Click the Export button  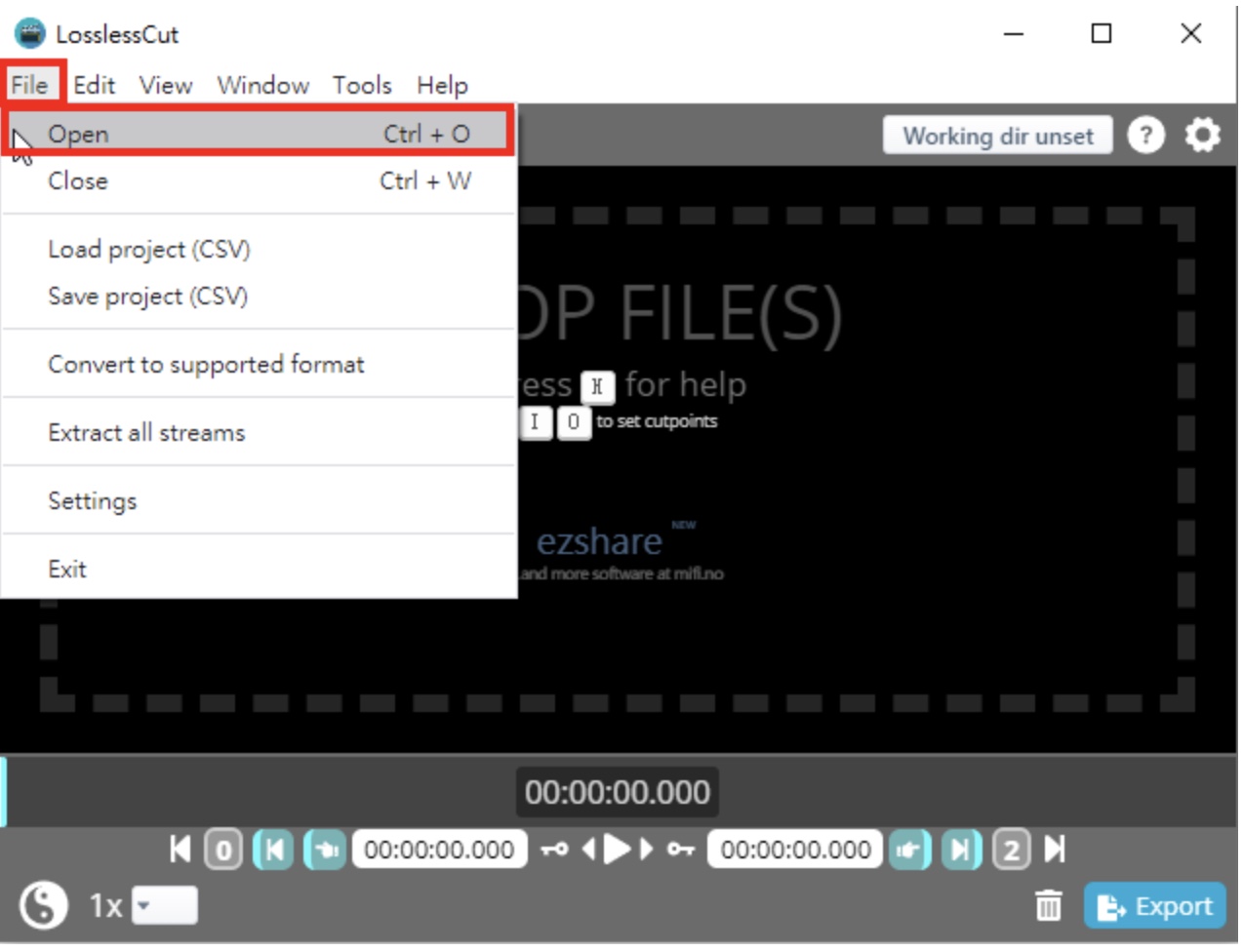pyautogui.click(x=1155, y=906)
